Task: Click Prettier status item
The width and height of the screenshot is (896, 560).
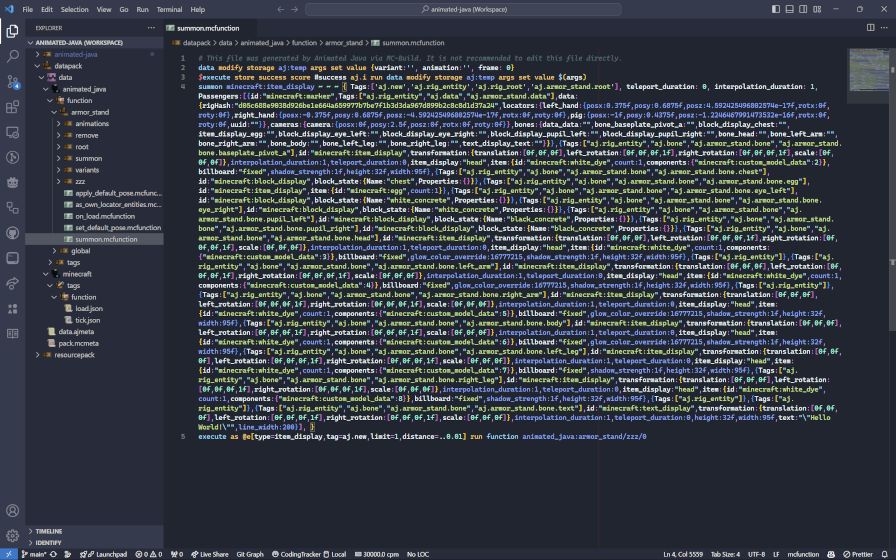Action: [x=858, y=554]
